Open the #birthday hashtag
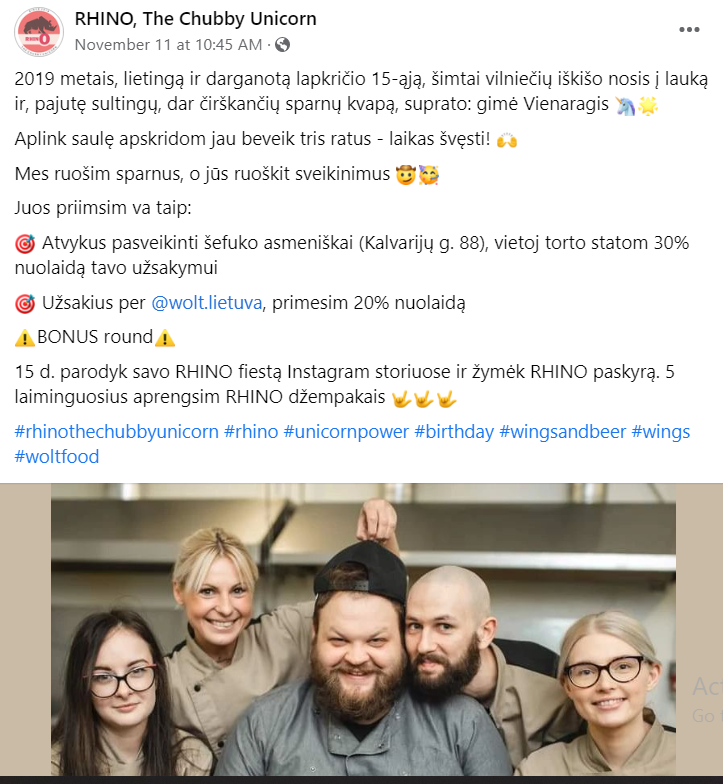 pos(454,432)
